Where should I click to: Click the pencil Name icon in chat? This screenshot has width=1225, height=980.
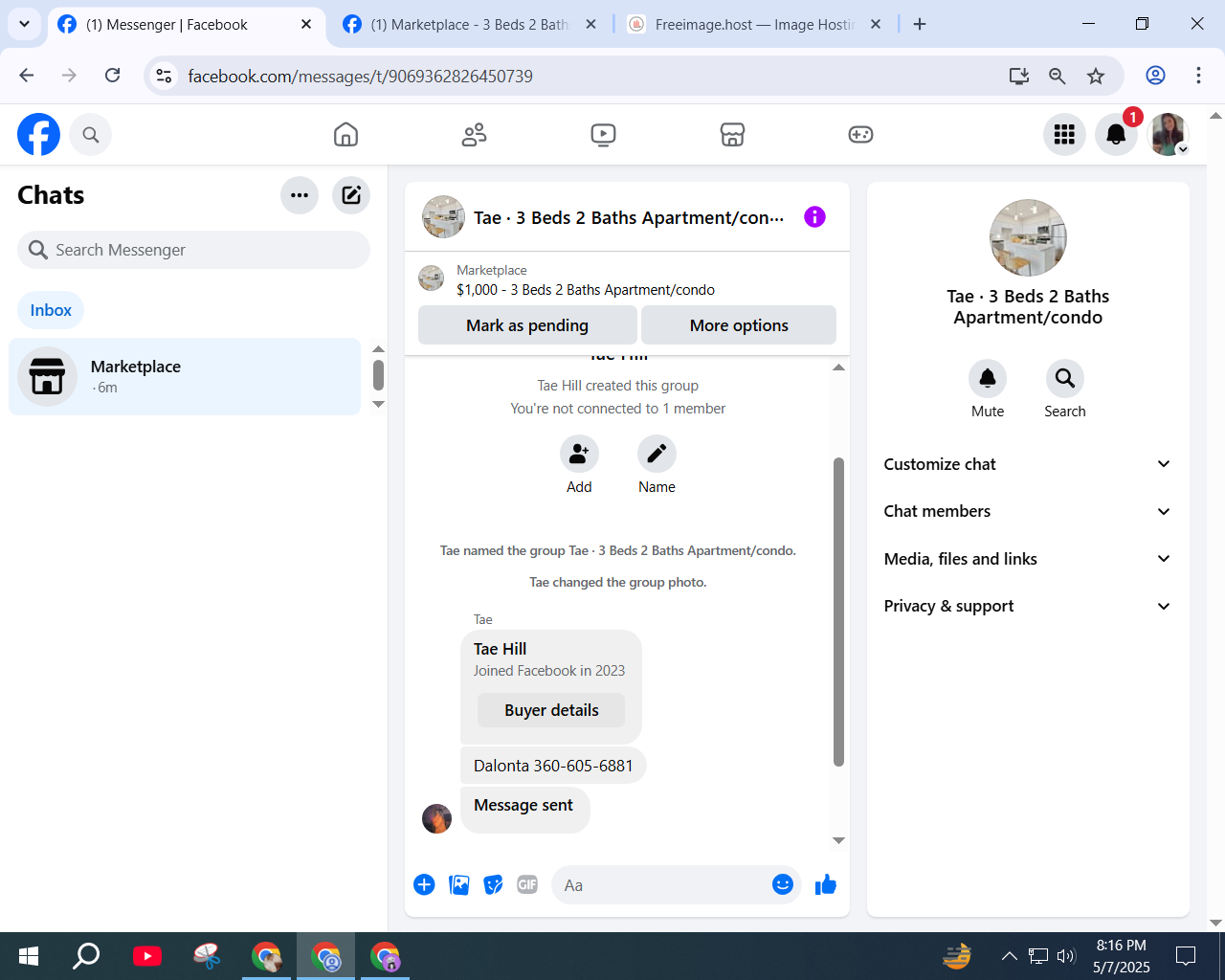coord(657,454)
